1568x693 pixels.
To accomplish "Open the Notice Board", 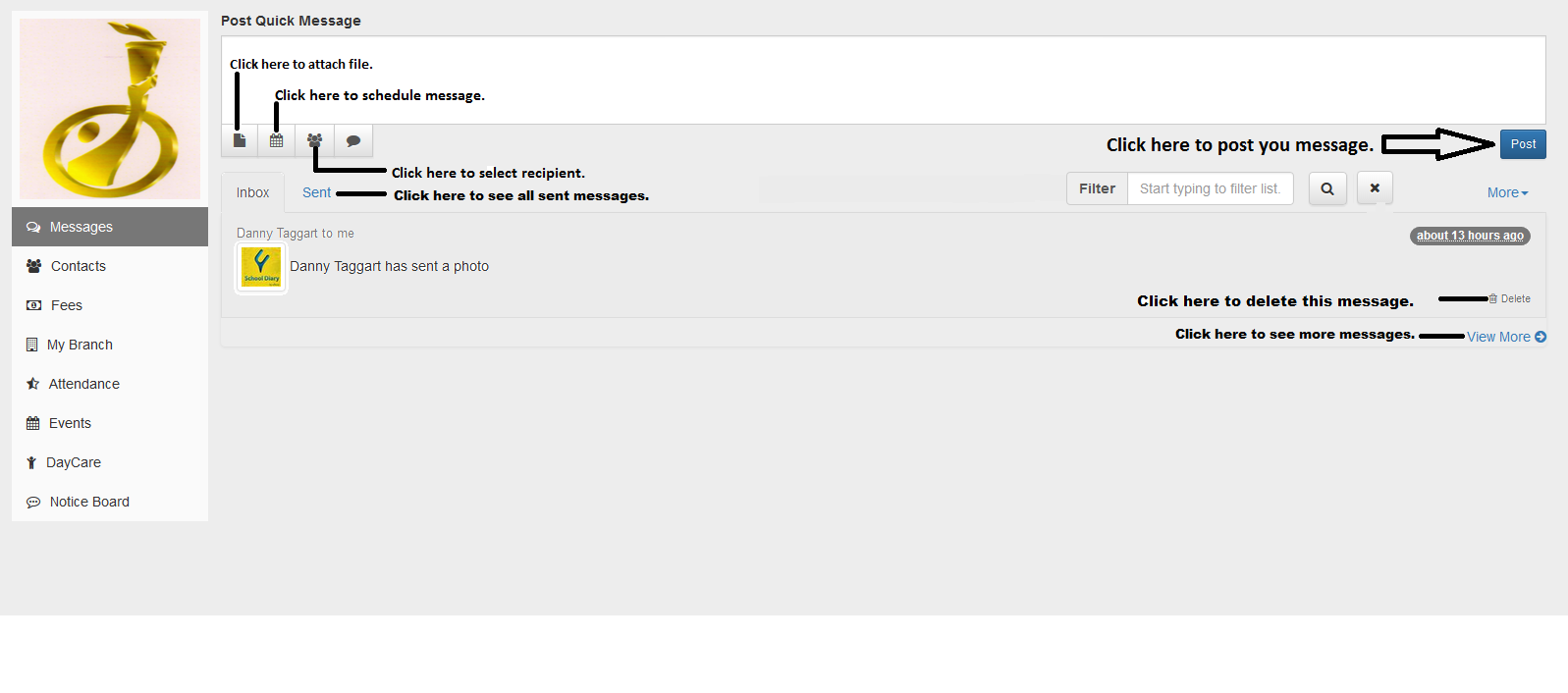I will tap(88, 502).
